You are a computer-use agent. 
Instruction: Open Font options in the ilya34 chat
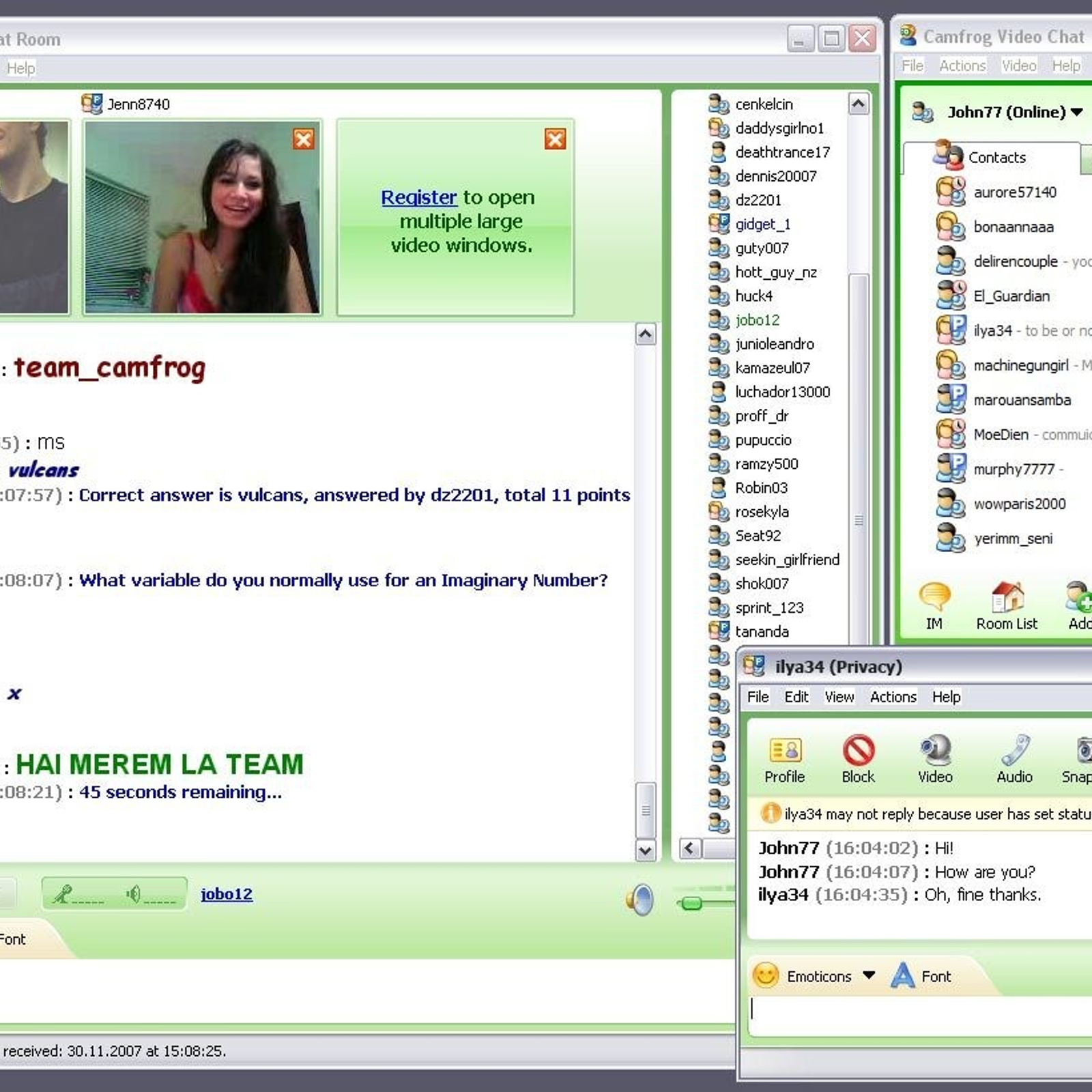coord(921,976)
